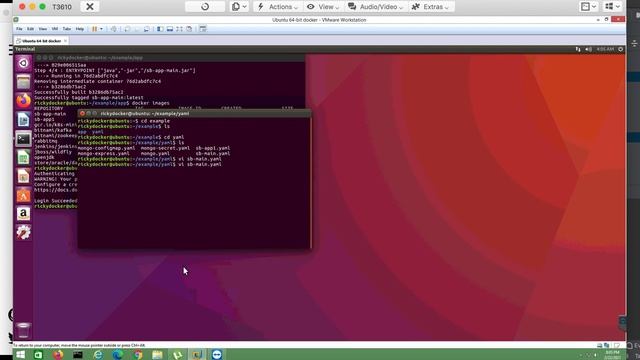Close the front yaml terminal window
This screenshot has height=360, width=640.
coord(82,113)
